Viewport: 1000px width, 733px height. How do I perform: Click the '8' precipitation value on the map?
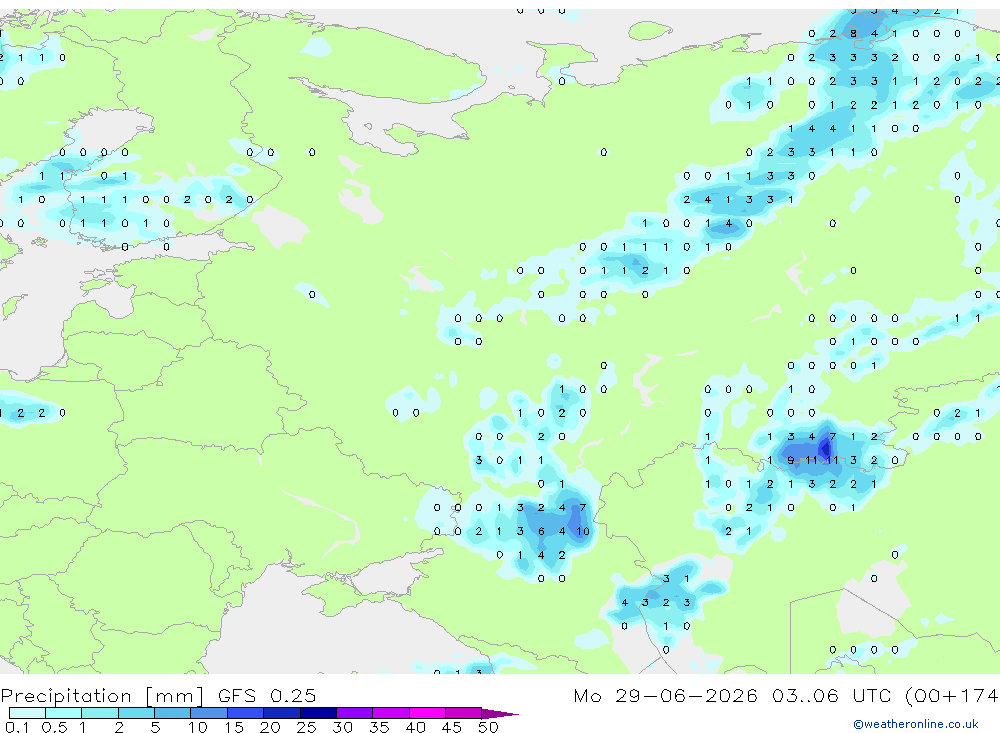click(x=853, y=34)
